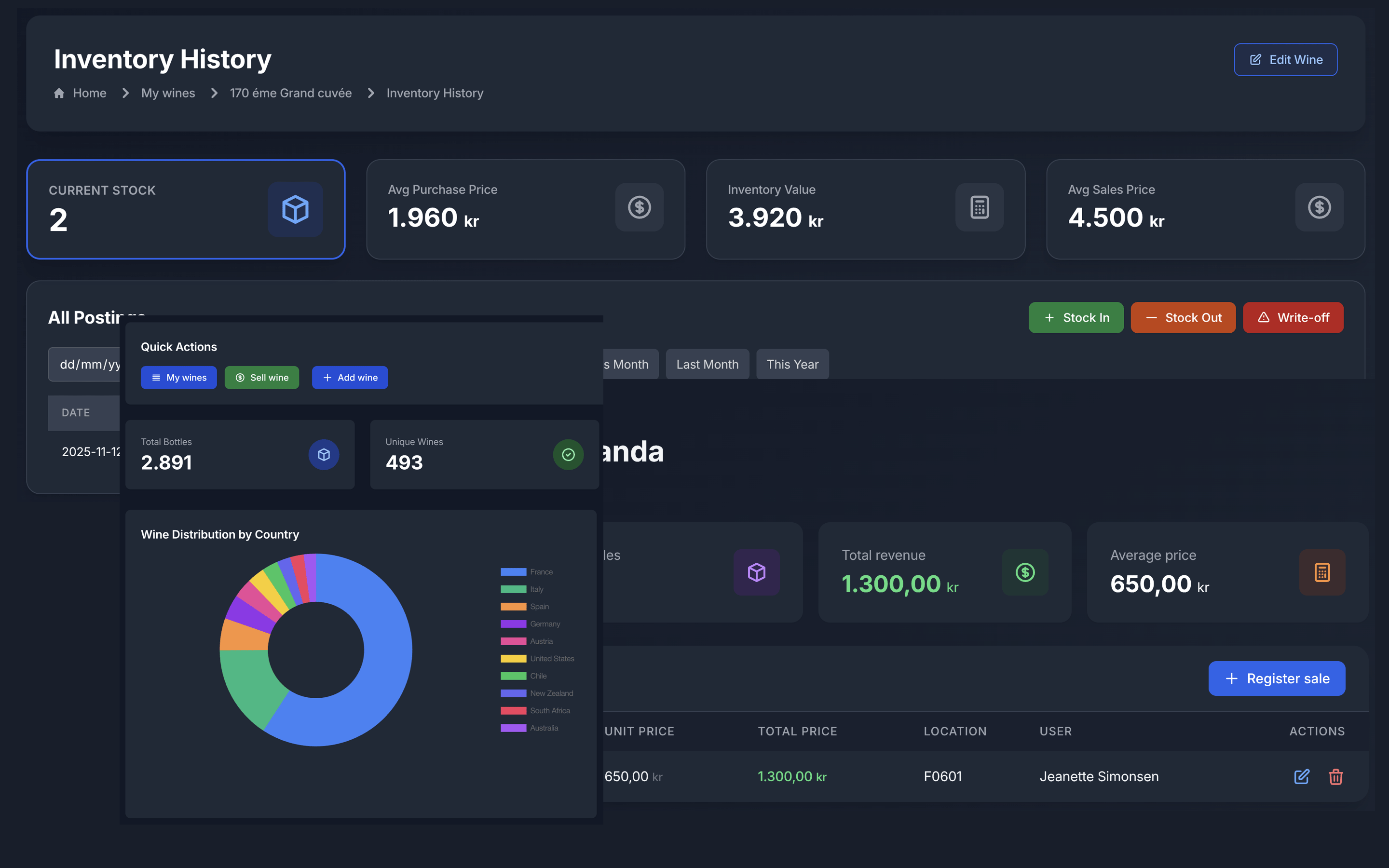Click the Stock In button
Image resolution: width=1389 pixels, height=868 pixels.
pyautogui.click(x=1076, y=317)
